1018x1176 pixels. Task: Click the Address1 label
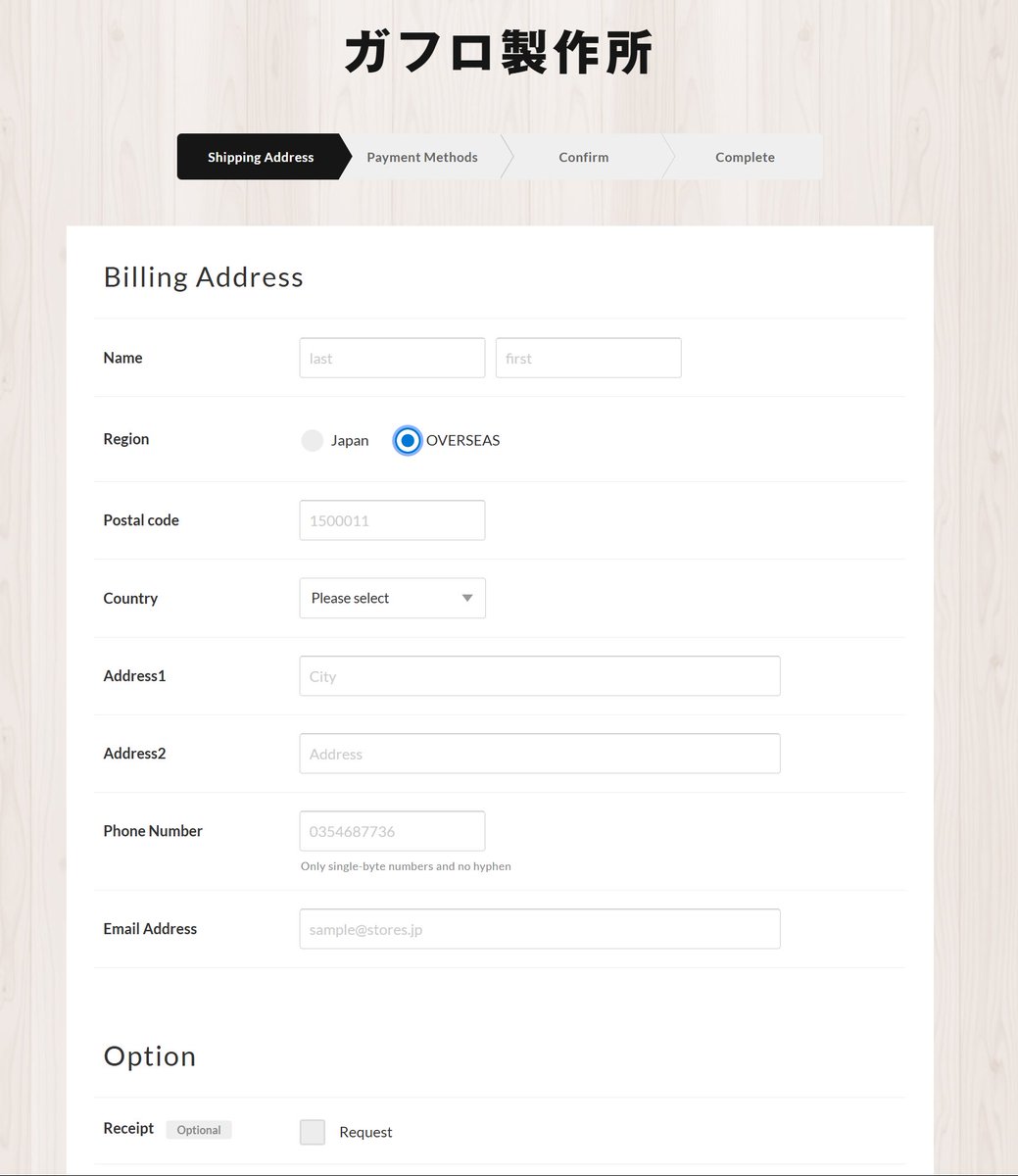(134, 676)
